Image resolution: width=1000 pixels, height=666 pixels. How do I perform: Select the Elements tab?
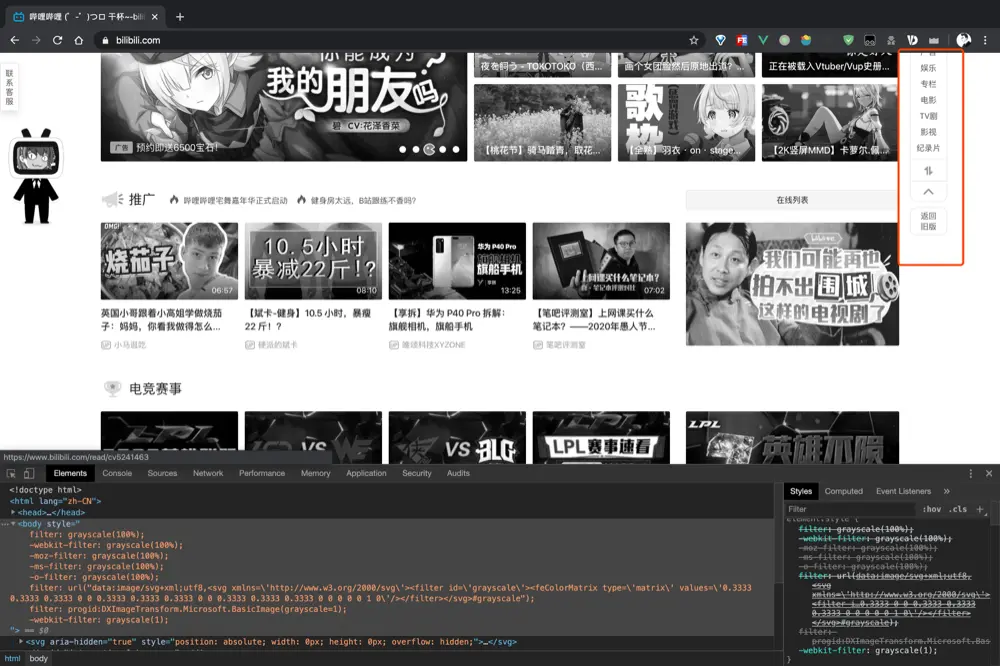point(70,473)
